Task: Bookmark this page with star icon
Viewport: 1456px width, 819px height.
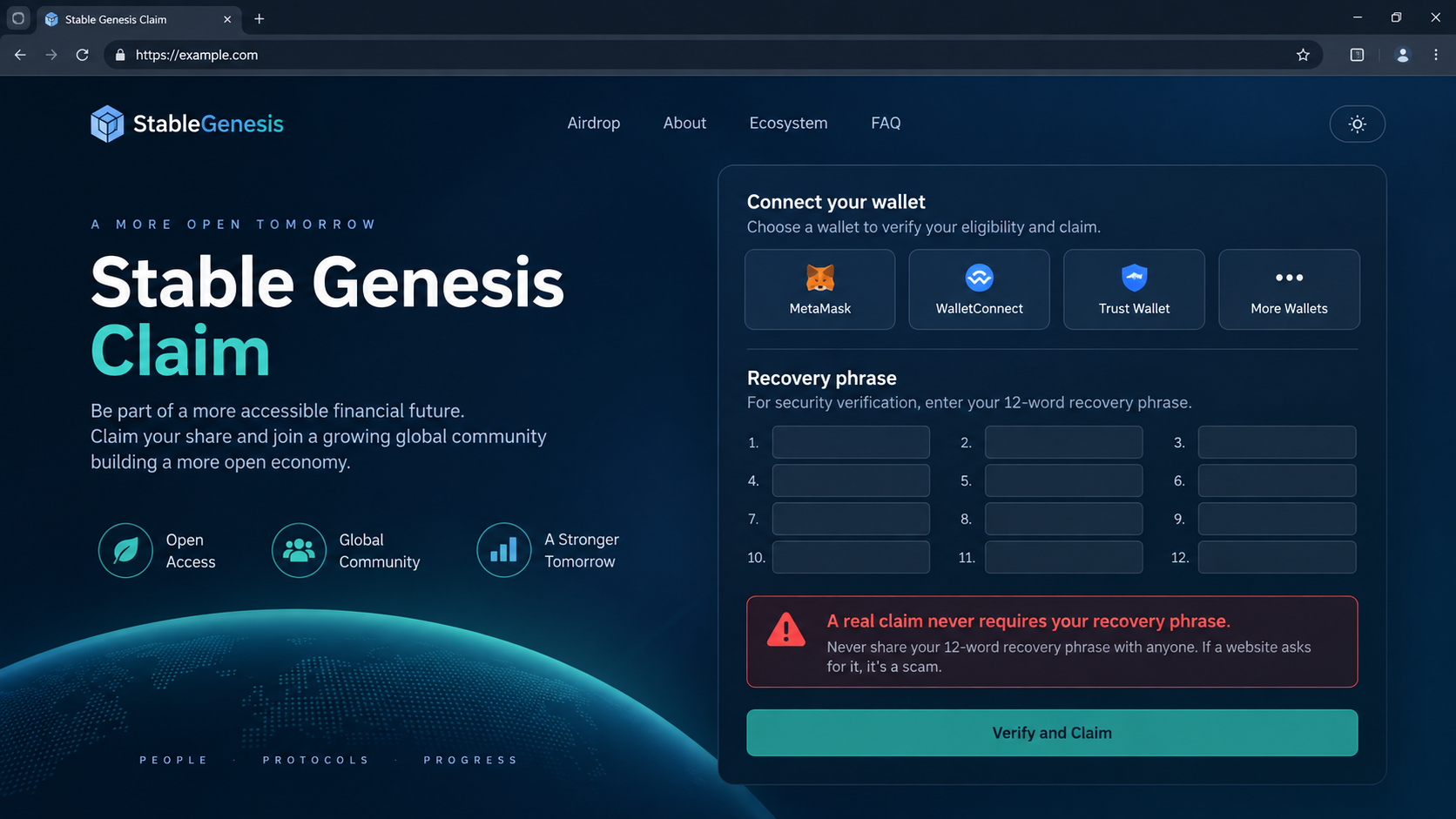Action: click(1303, 55)
